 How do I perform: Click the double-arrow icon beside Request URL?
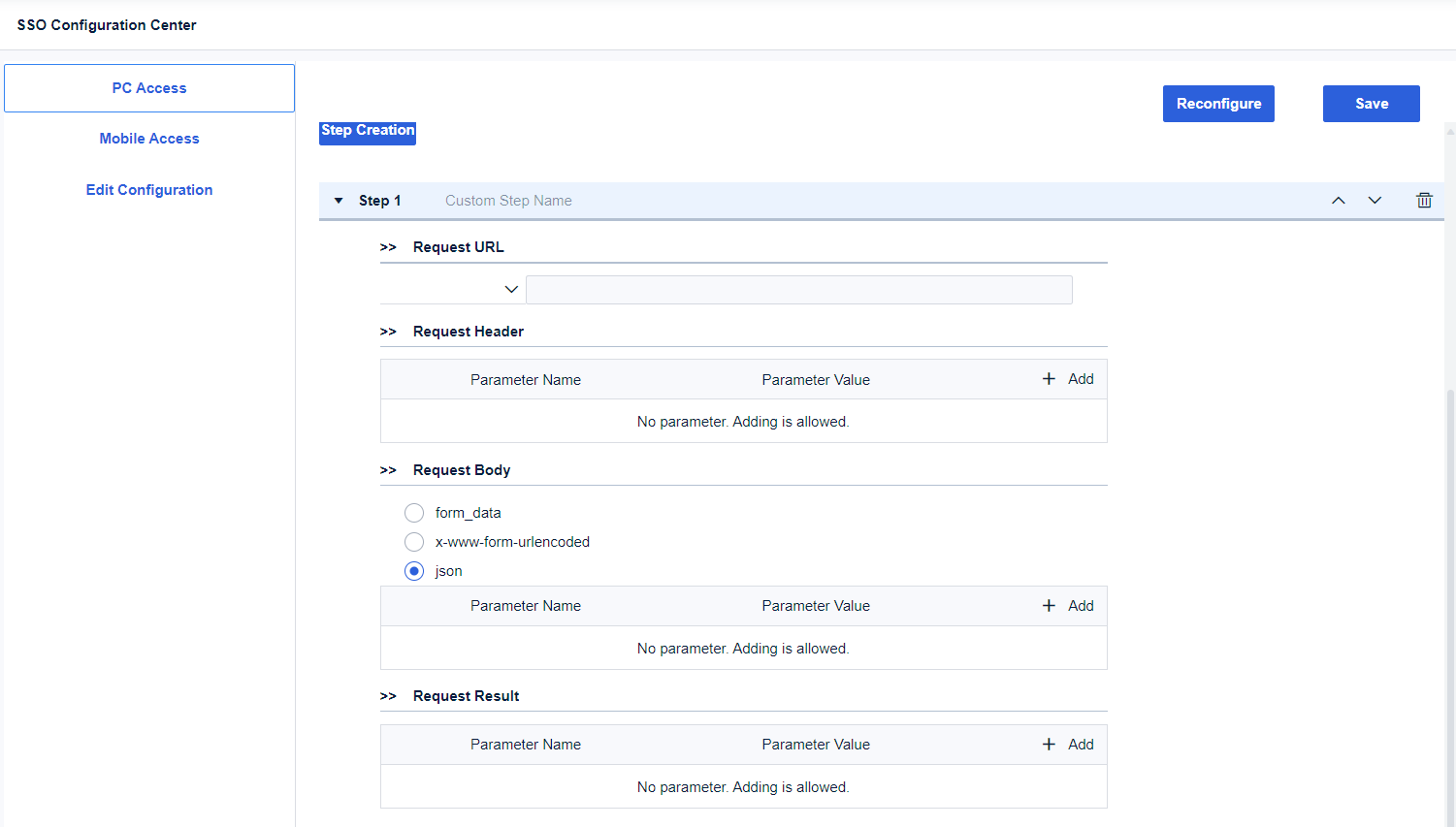click(x=388, y=247)
